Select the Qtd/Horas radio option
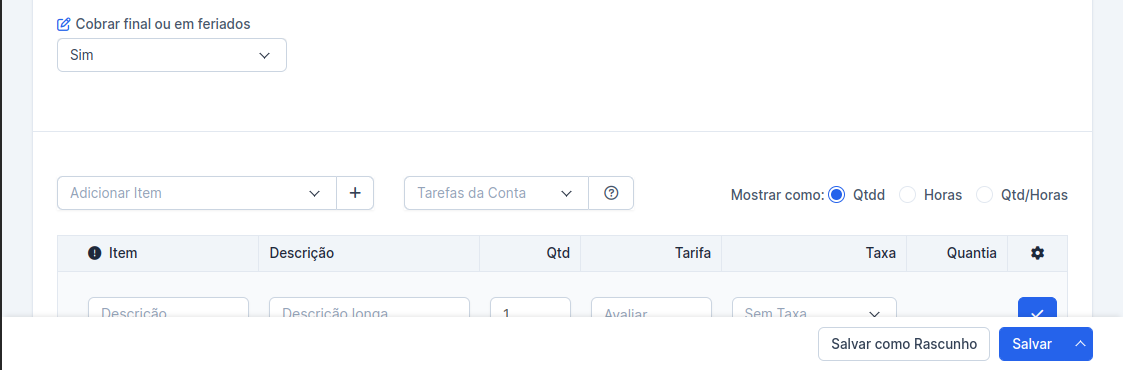1123x370 pixels. click(x=985, y=195)
